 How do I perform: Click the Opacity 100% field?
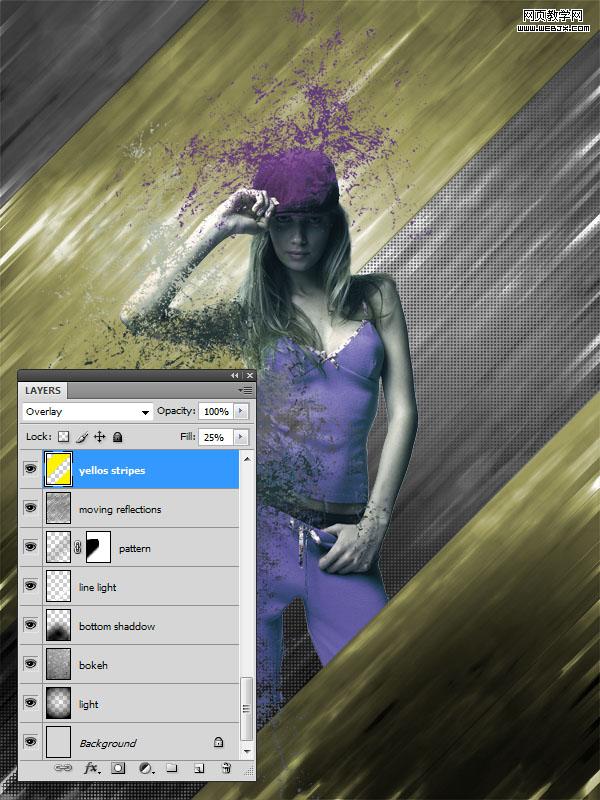tap(216, 411)
